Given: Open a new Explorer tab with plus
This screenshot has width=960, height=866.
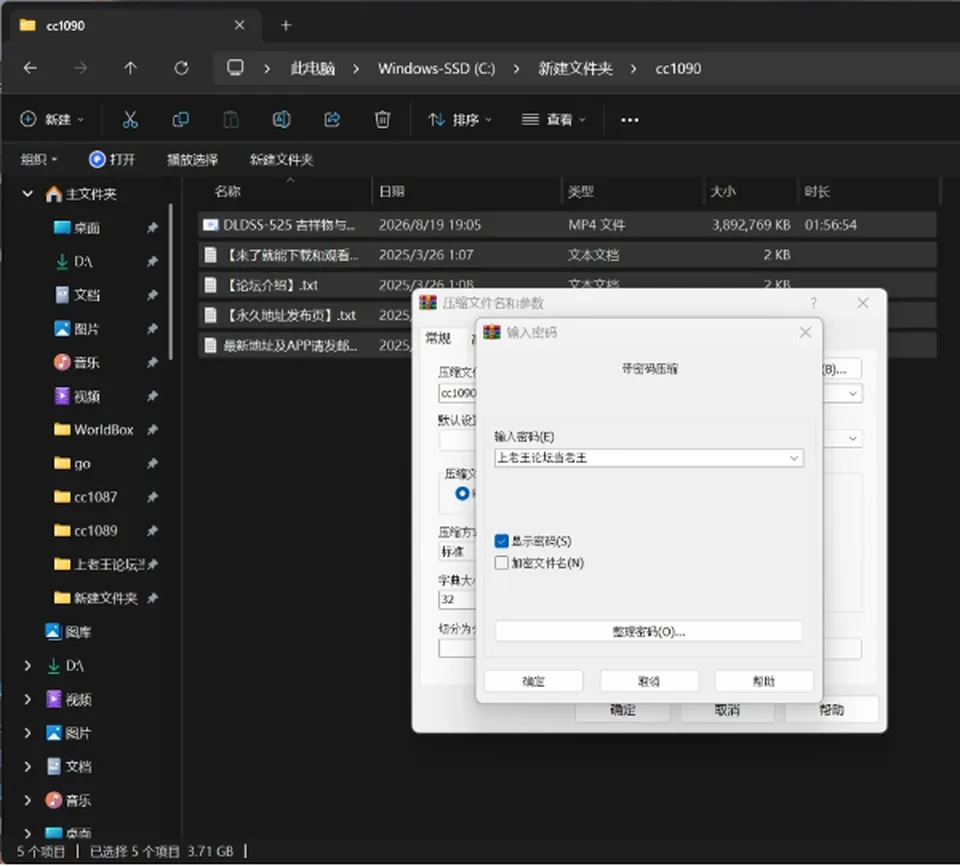Looking at the screenshot, I should [x=286, y=25].
